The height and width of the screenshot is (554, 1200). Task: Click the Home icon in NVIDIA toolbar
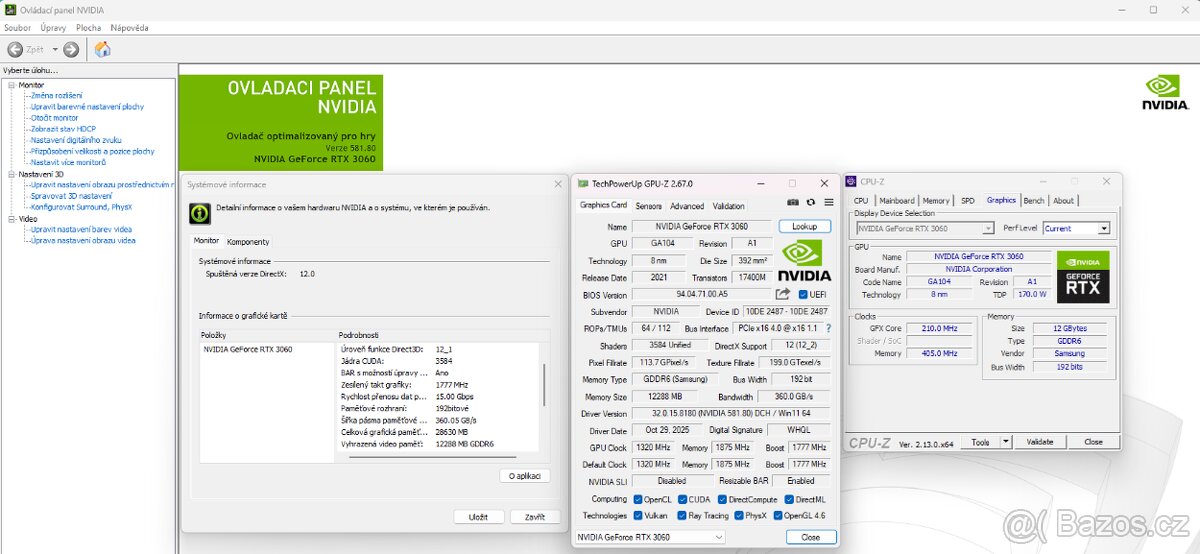click(102, 49)
